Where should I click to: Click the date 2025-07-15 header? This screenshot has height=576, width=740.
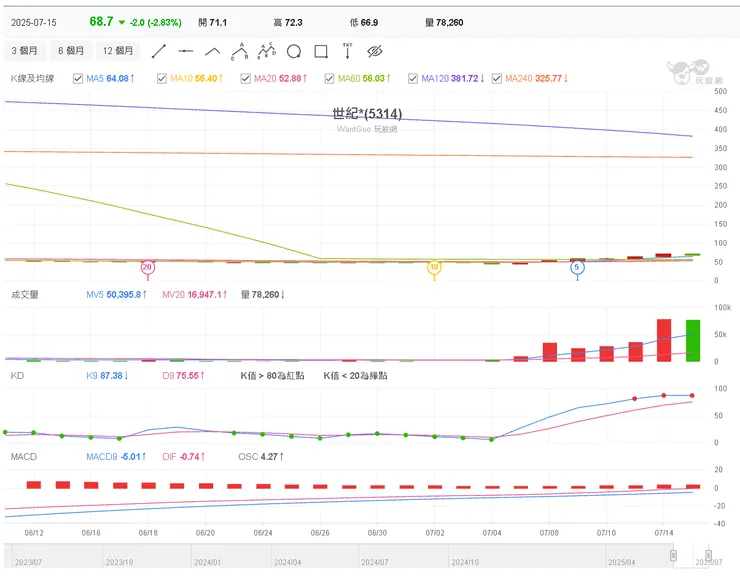coord(34,23)
